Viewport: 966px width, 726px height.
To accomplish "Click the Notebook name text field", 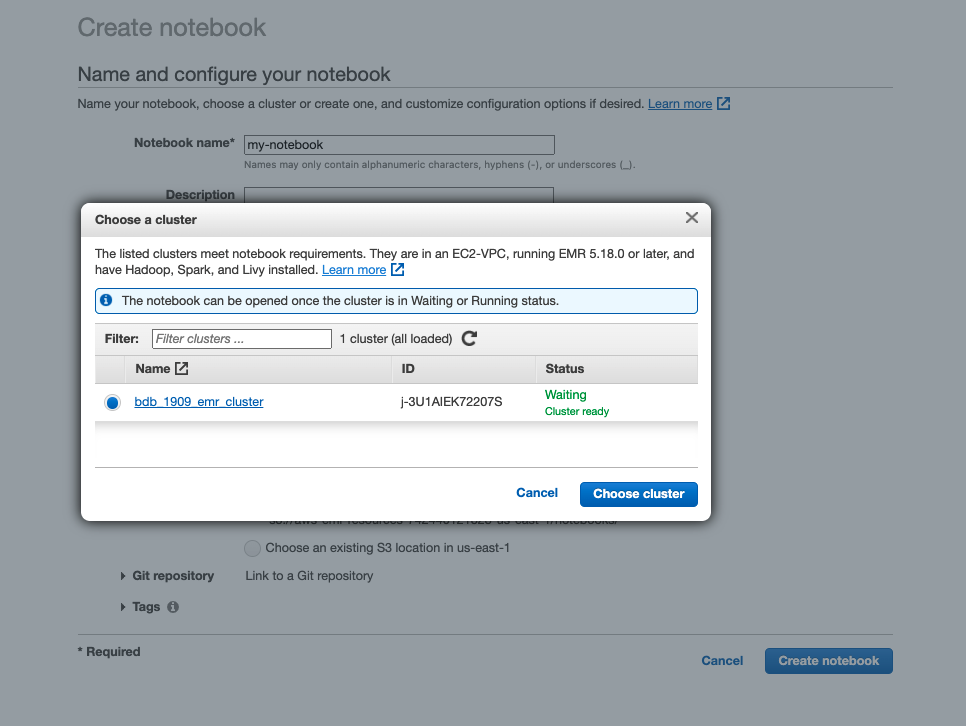I will pyautogui.click(x=399, y=145).
